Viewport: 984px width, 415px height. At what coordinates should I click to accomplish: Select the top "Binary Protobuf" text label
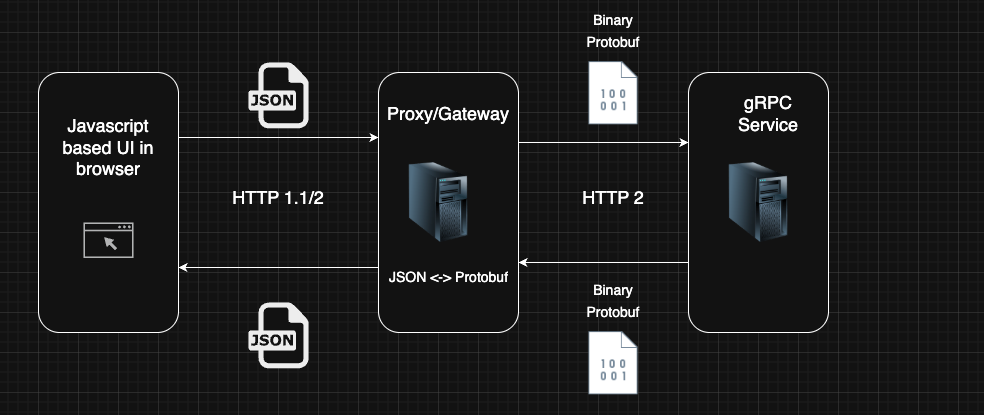pos(612,32)
